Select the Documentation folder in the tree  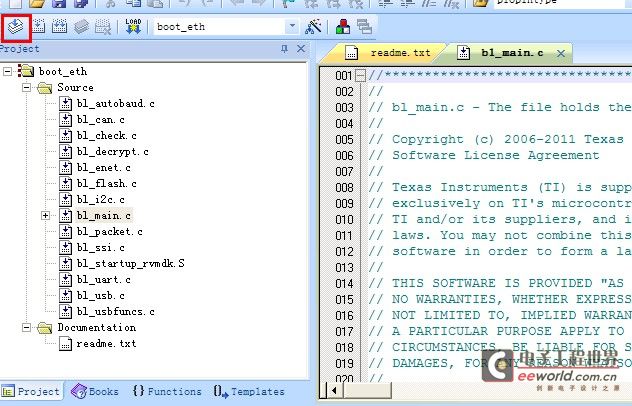(x=96, y=327)
